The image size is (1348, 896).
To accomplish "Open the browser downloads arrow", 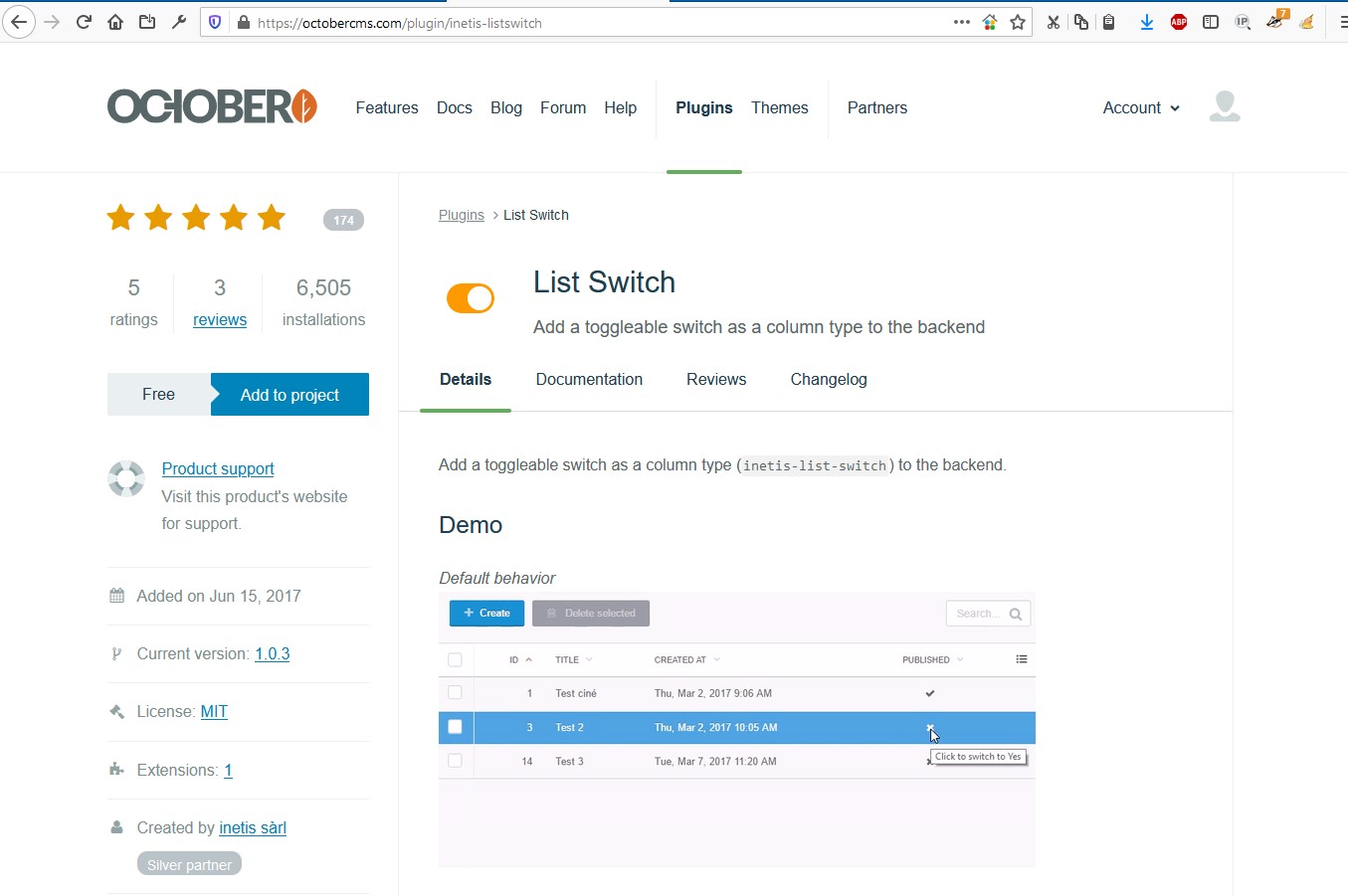I will tap(1146, 22).
